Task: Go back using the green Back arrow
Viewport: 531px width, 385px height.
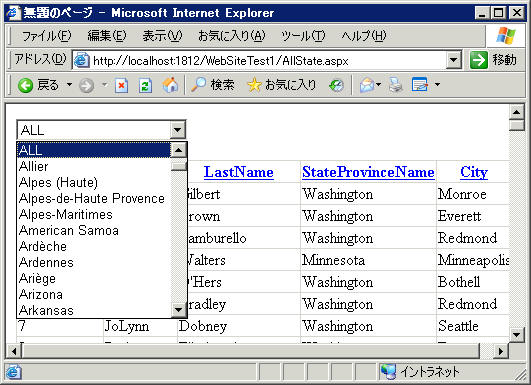Action: click(38, 85)
